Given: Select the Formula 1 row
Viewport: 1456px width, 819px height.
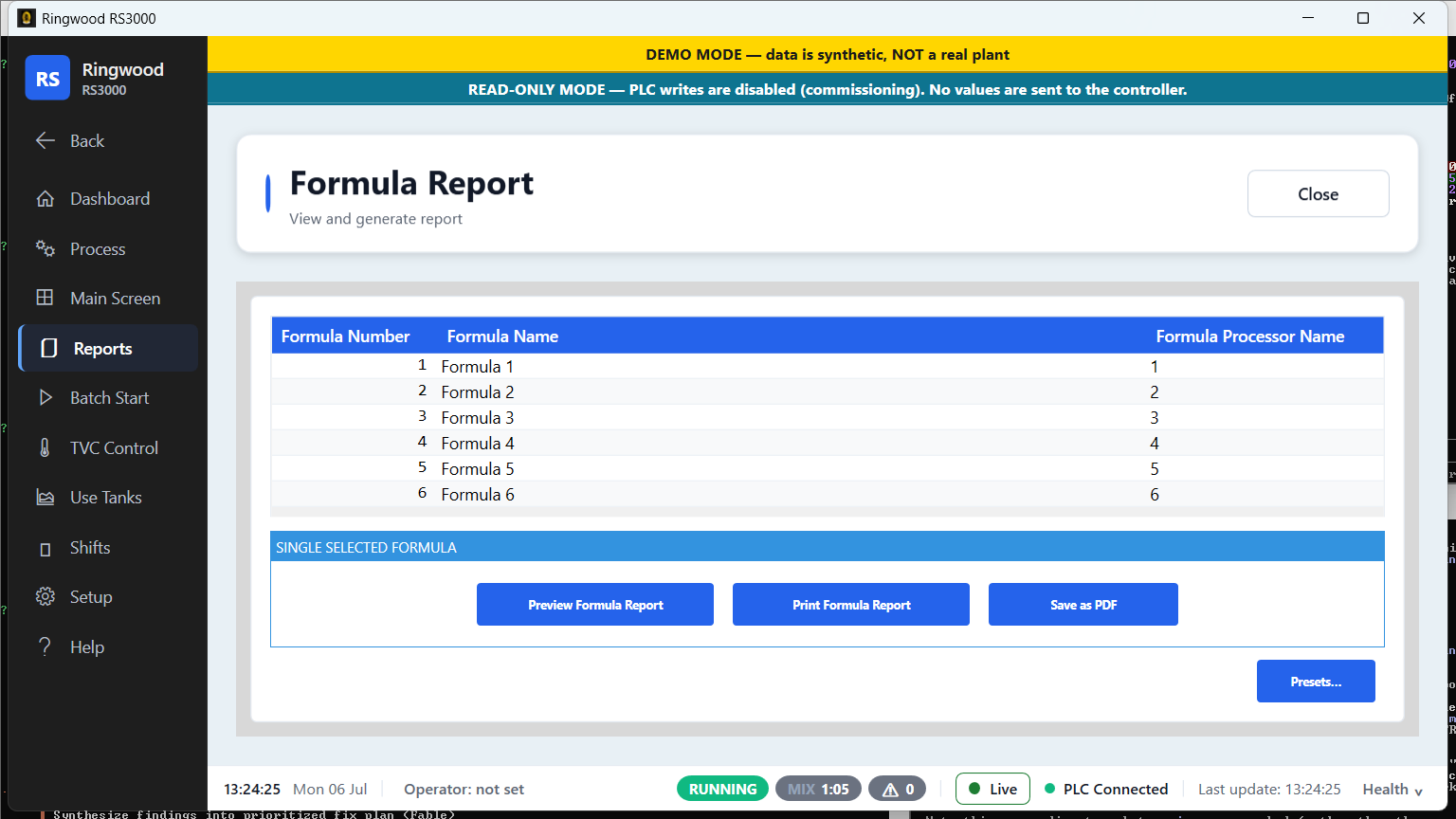Looking at the screenshot, I should pyautogui.click(x=828, y=366).
